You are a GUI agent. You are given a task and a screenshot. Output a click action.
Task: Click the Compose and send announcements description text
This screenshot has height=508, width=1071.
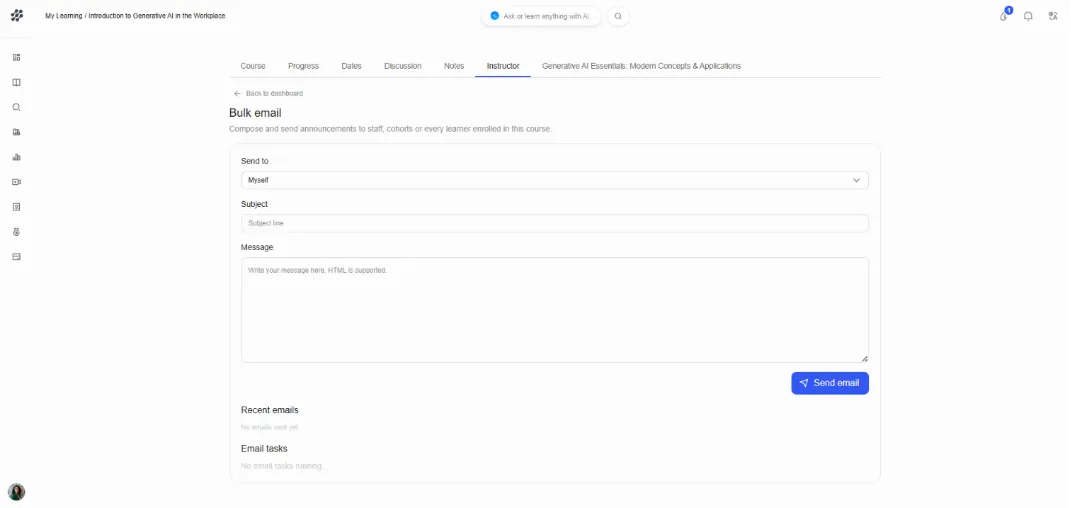click(390, 128)
